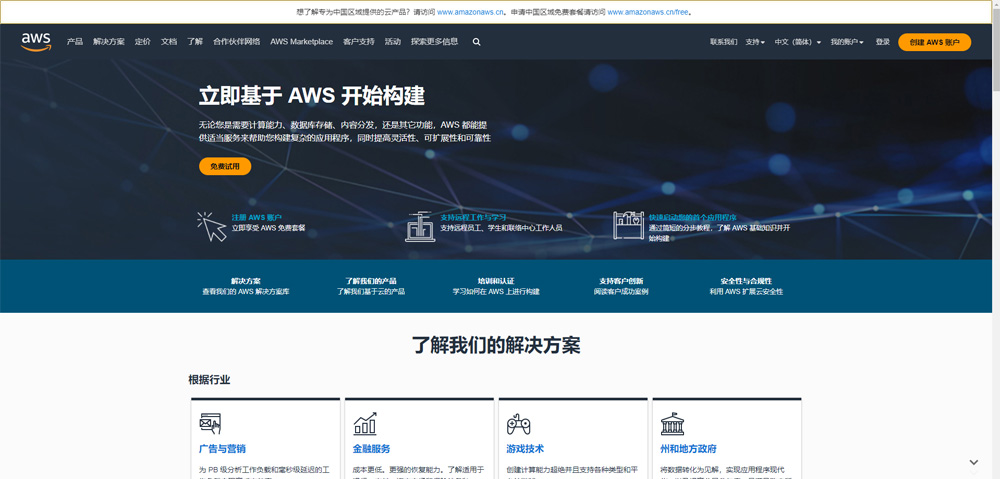Screen dimensions: 1000x479
Task: Open the 产品 menu in navigation
Action: [x=75, y=42]
